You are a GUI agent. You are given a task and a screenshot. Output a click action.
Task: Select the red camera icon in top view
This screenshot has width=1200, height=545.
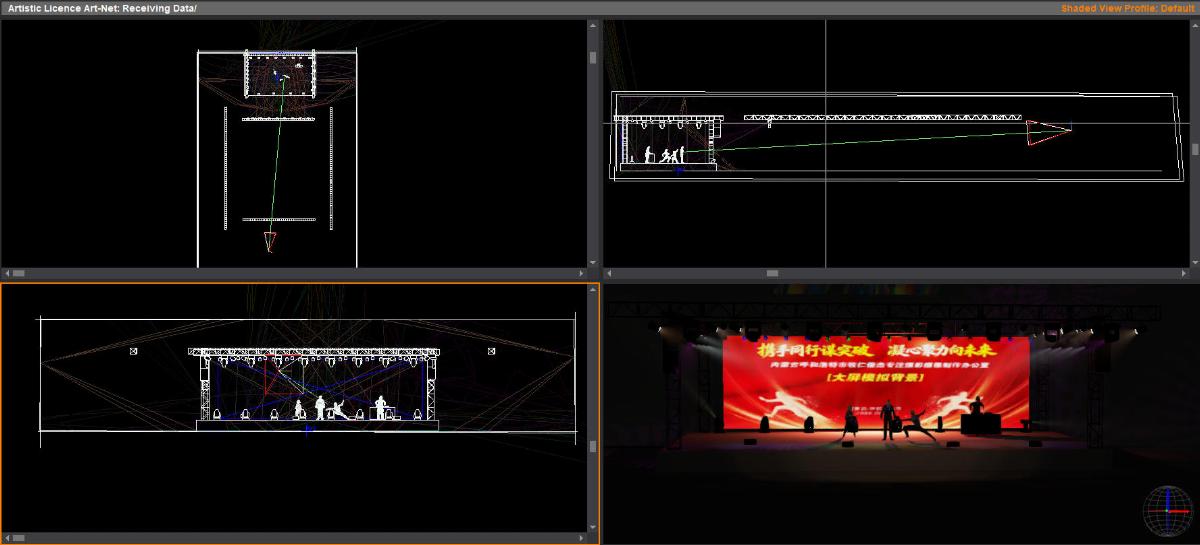(269, 241)
